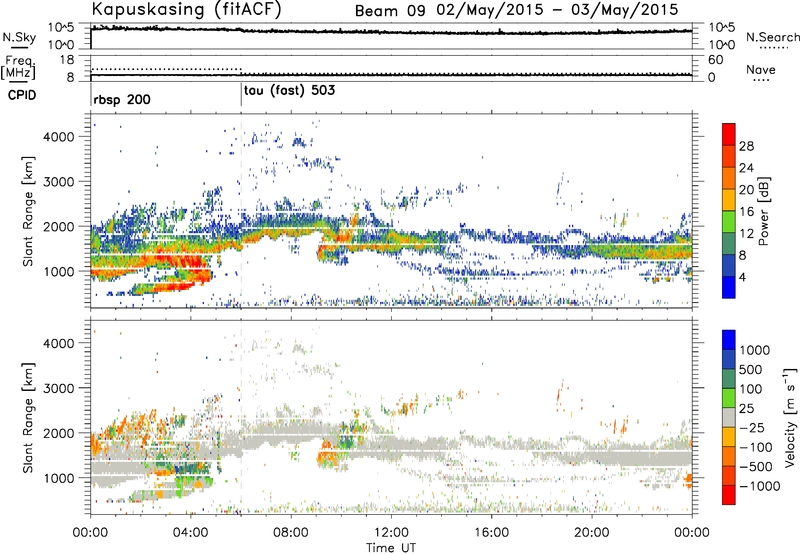Click the 12:00 time tick label
Image resolution: width=800 pixels, height=554 pixels.
click(x=391, y=533)
